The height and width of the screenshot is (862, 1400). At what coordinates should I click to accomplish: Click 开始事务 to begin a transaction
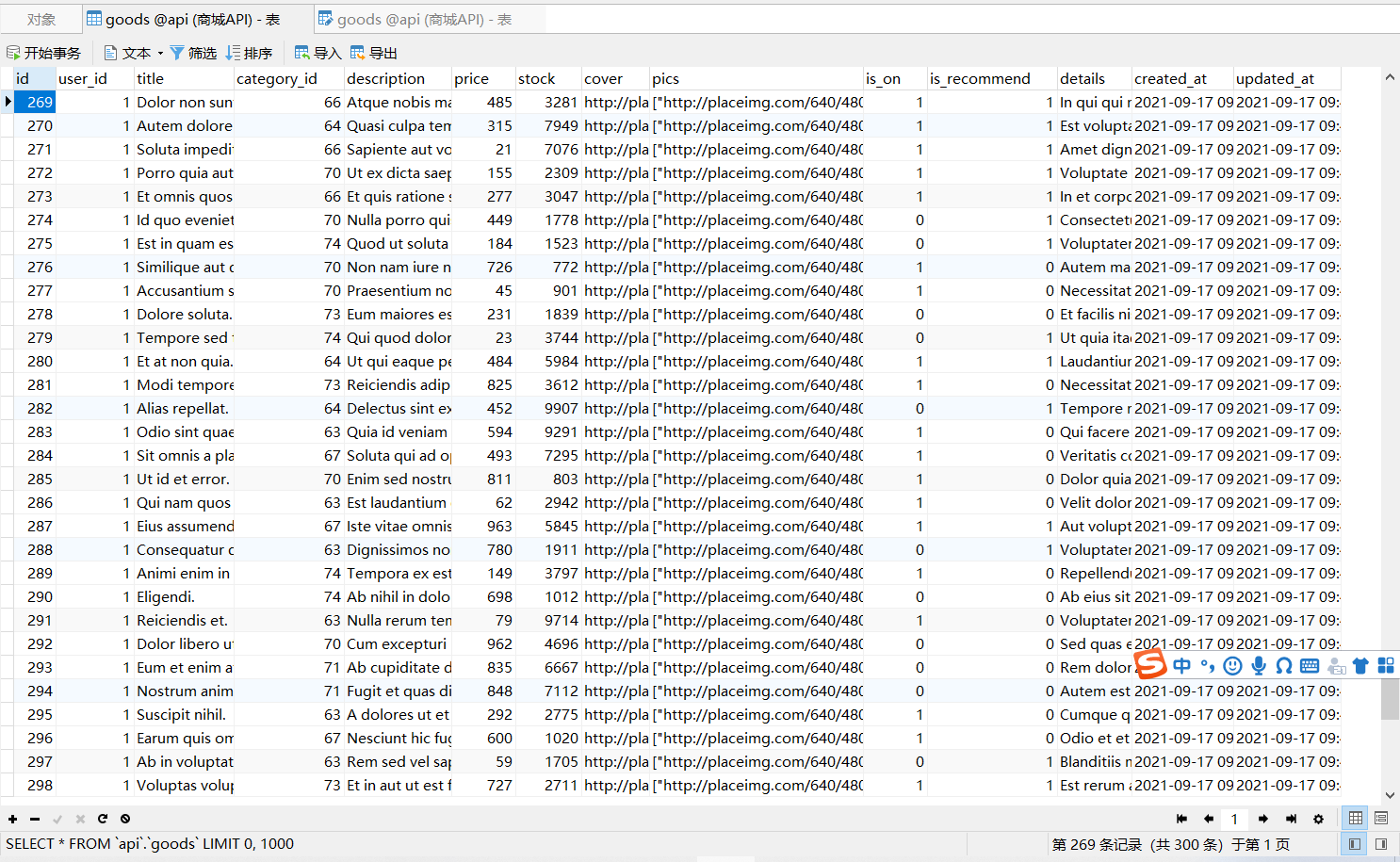tap(43, 53)
